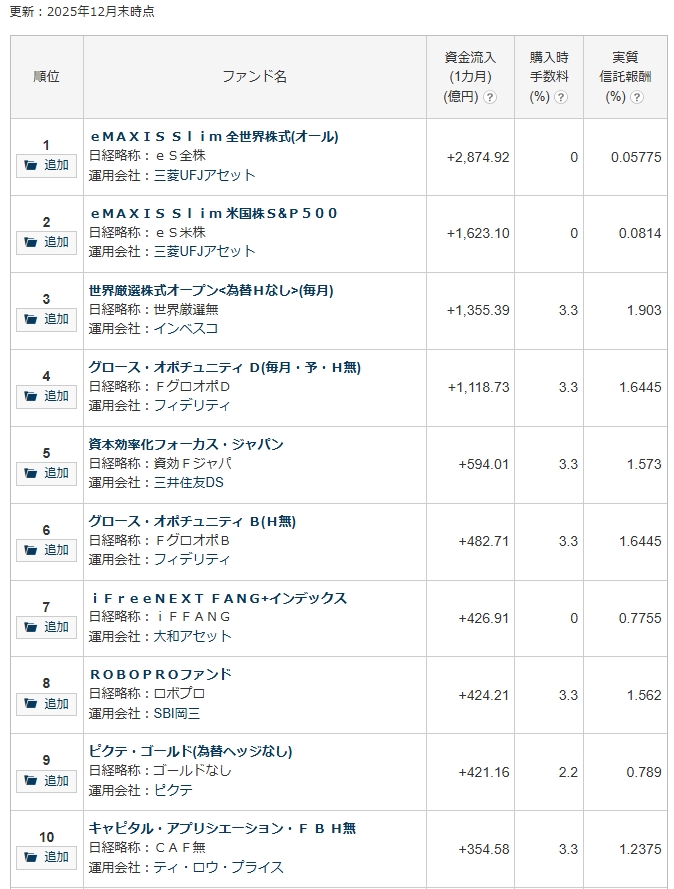
Task: Click 運用会社:大和アセット text
Action: (160, 637)
